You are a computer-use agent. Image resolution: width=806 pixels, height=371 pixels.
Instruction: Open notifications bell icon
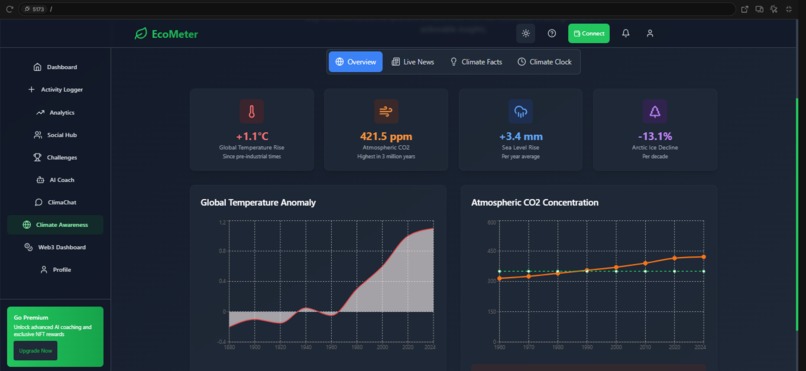(x=626, y=33)
